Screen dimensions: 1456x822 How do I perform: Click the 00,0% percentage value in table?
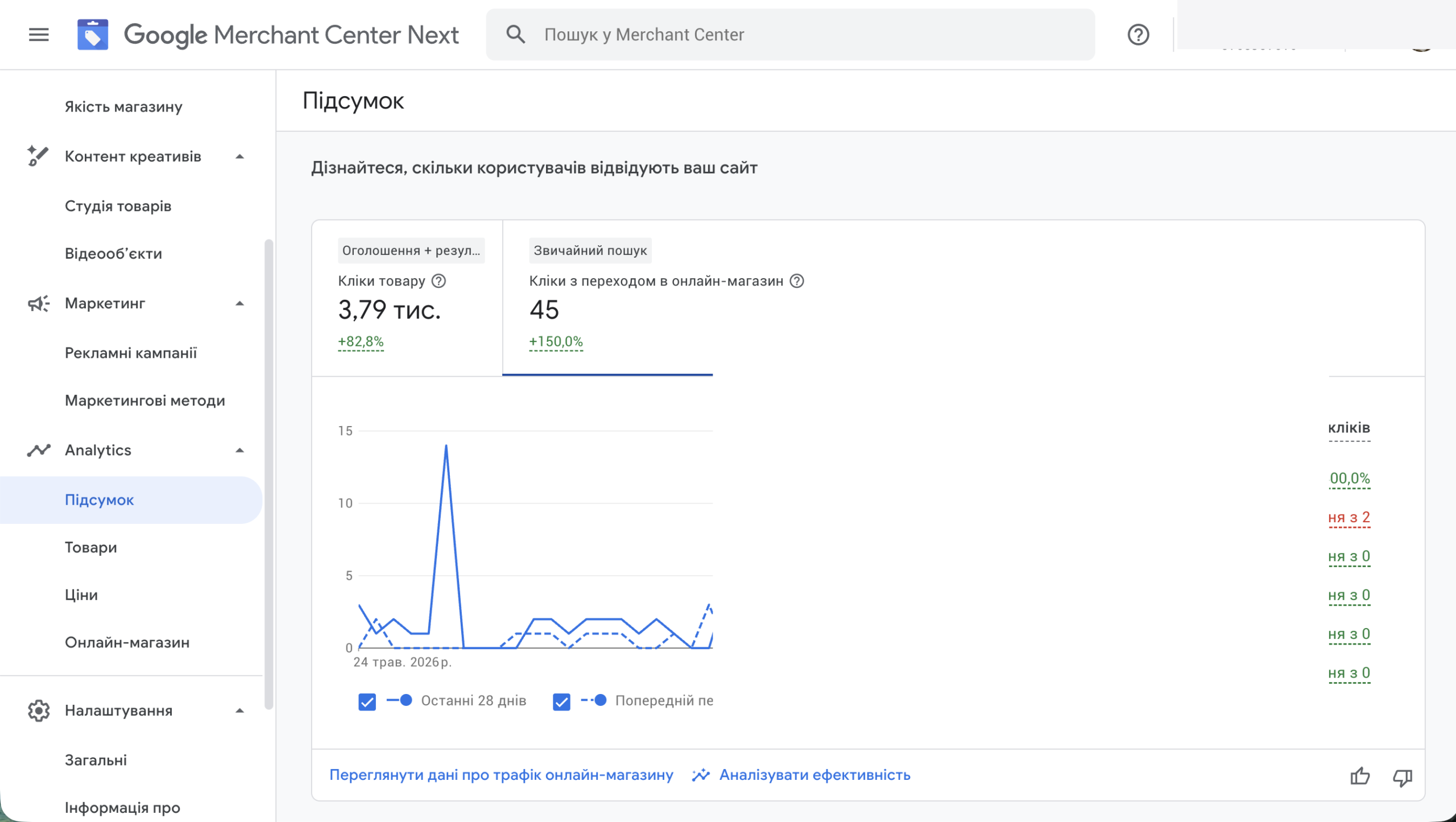point(1350,478)
